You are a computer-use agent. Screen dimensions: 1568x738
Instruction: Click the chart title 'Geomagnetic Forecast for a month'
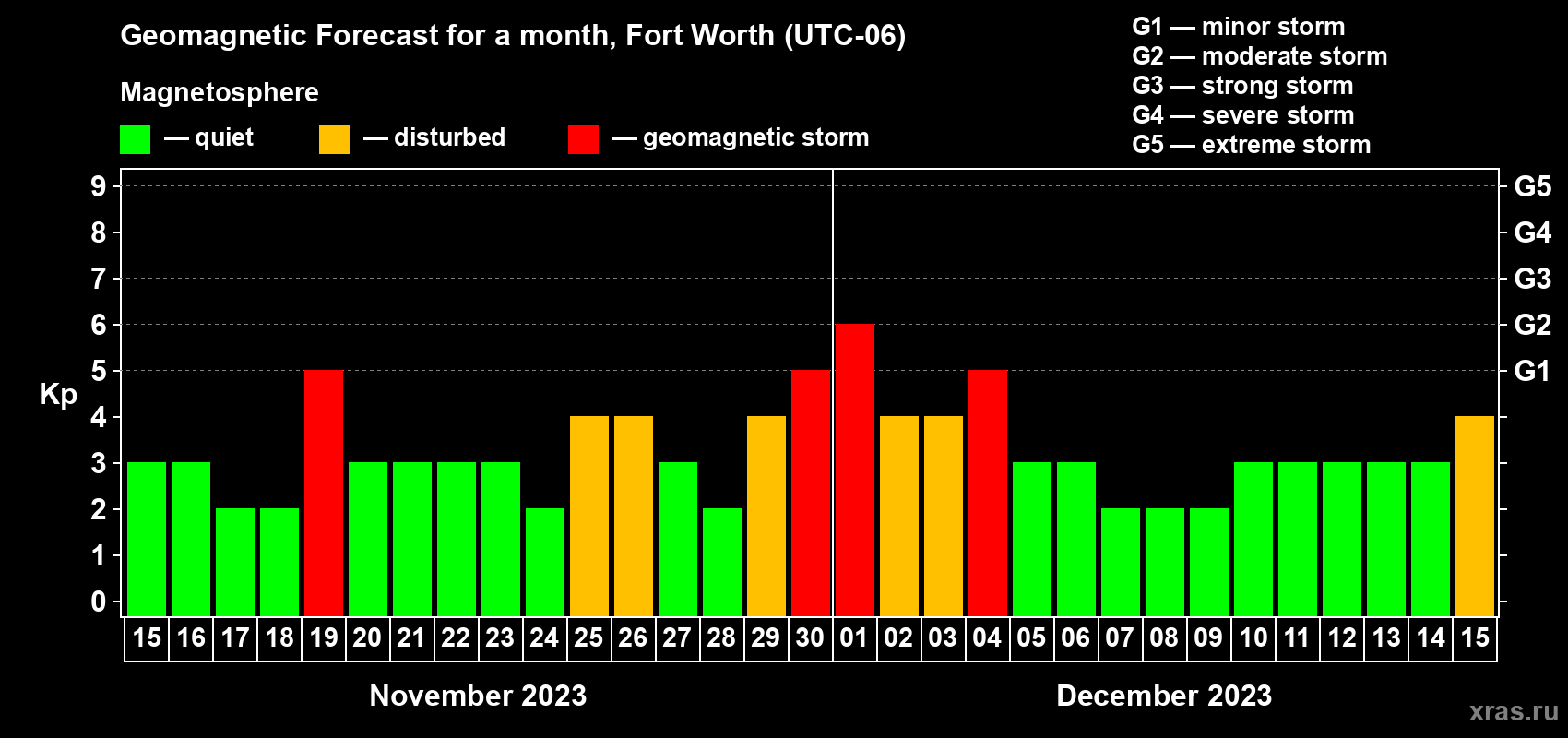(x=368, y=35)
